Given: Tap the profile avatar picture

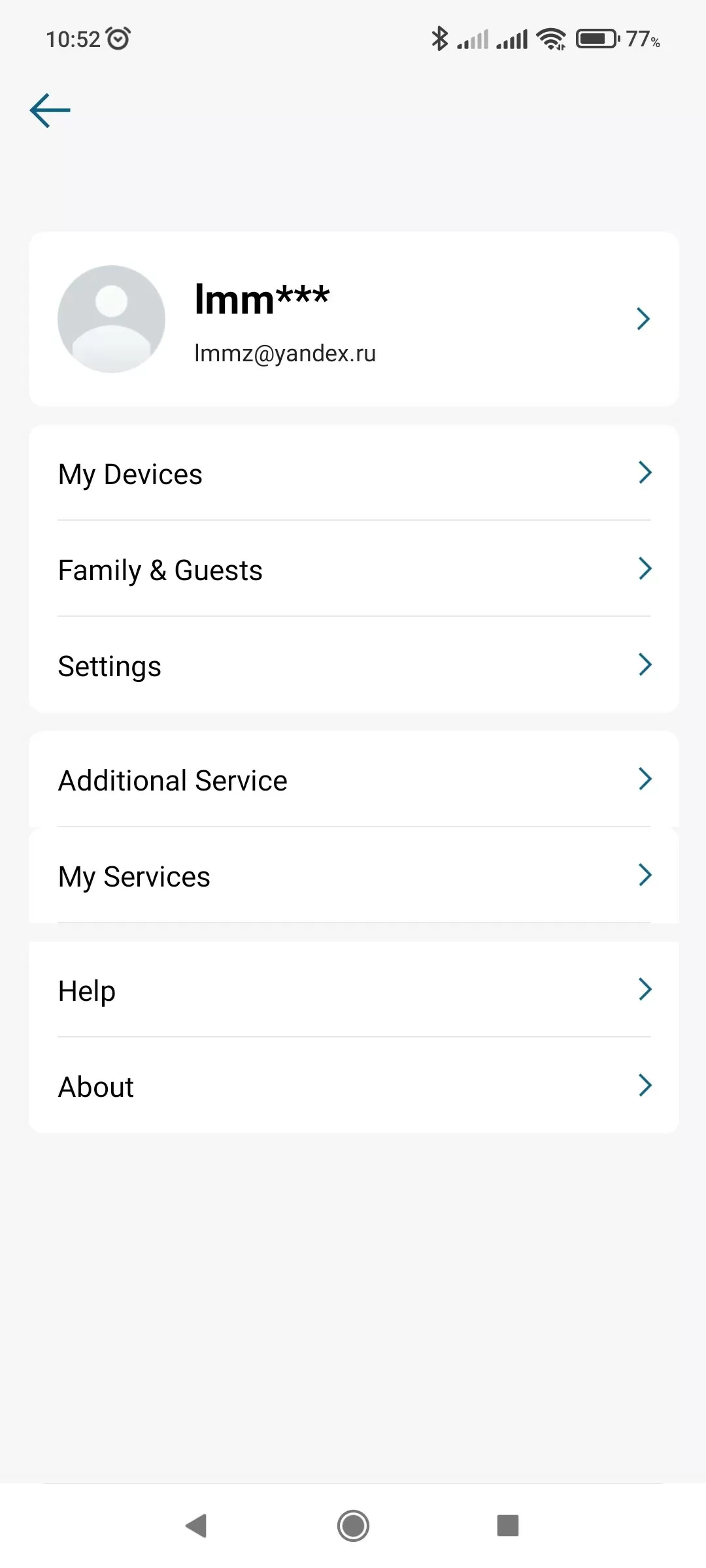Looking at the screenshot, I should (x=111, y=319).
